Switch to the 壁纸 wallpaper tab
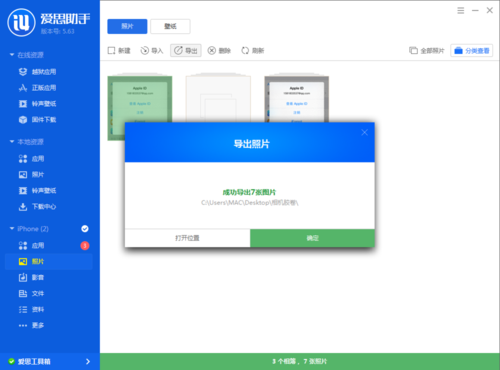This screenshot has height=370, width=500. coord(170,26)
